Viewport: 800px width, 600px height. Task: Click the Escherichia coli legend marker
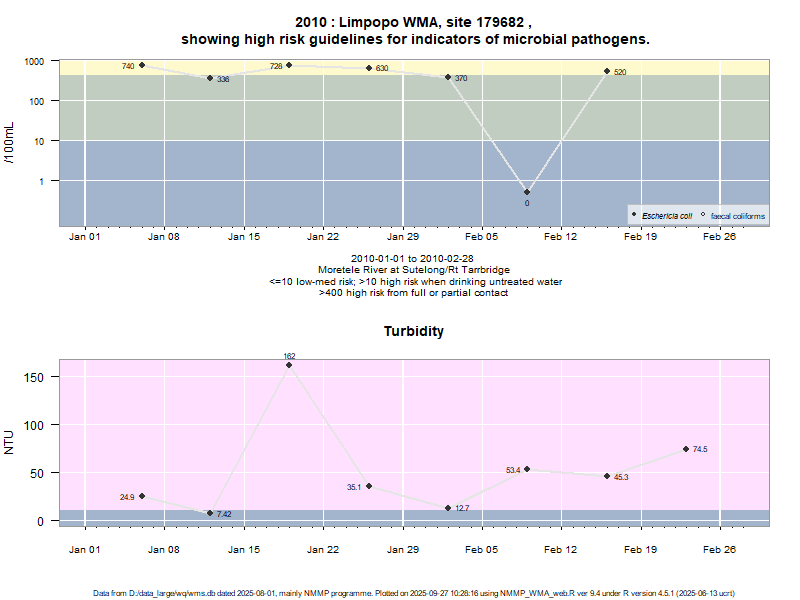pos(634,215)
